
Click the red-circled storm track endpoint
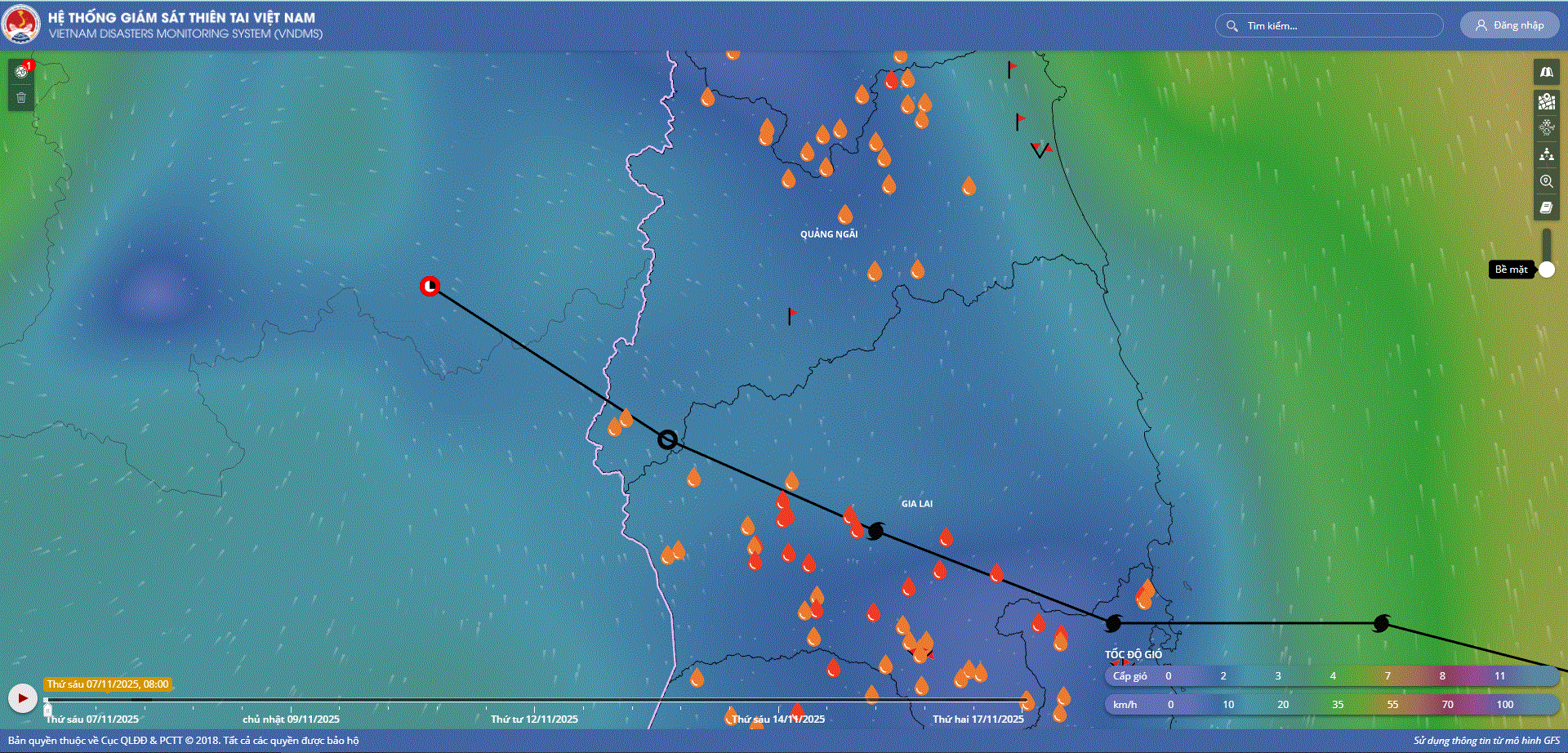(430, 286)
